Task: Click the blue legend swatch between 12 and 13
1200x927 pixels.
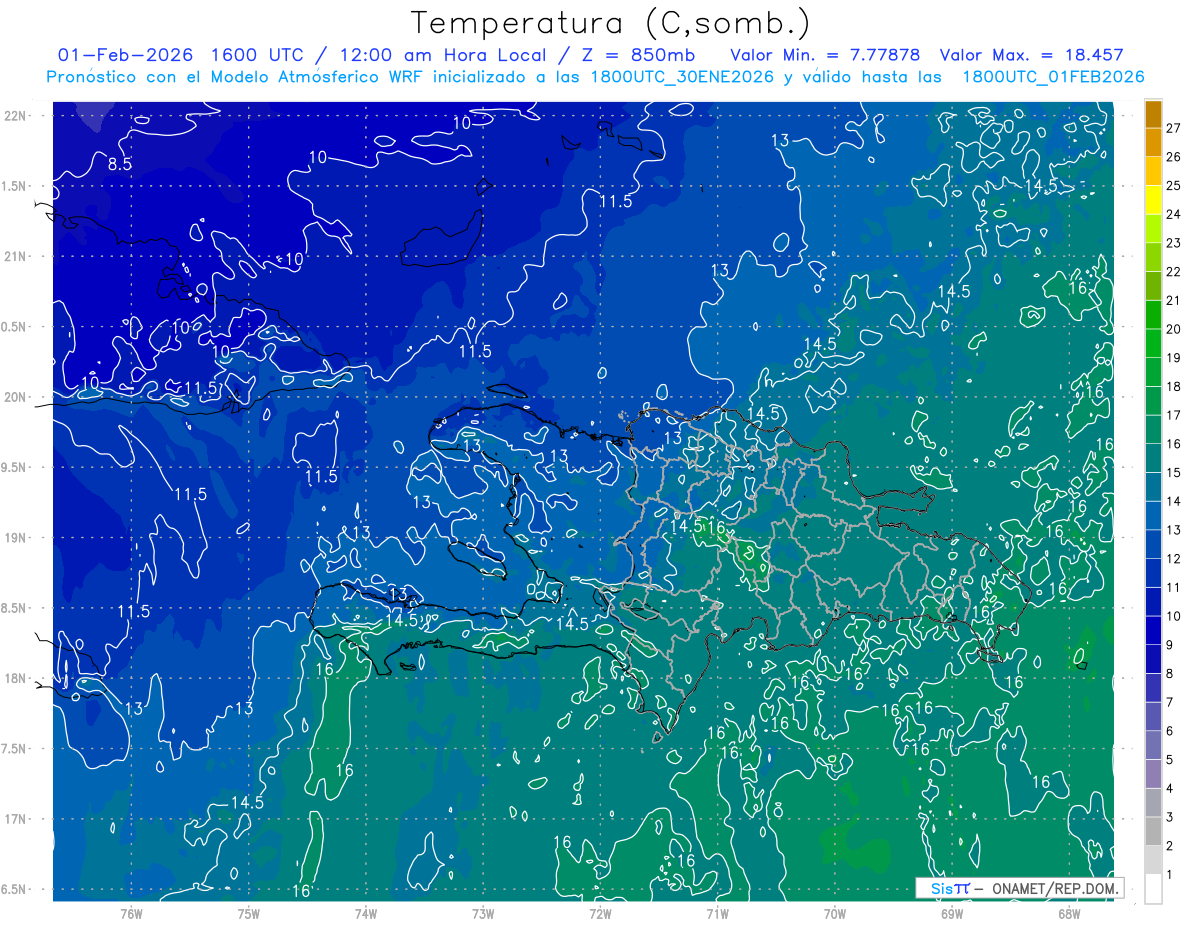Action: (1153, 545)
